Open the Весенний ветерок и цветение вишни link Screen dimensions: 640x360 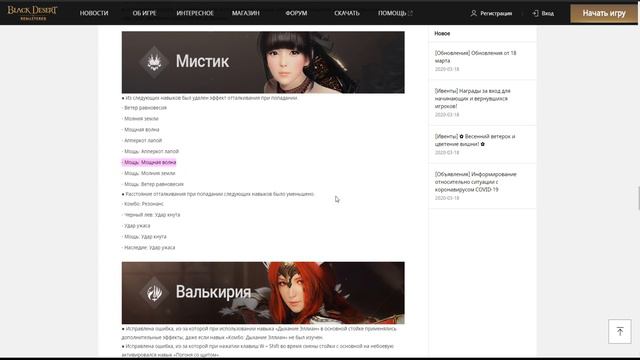click(475, 140)
